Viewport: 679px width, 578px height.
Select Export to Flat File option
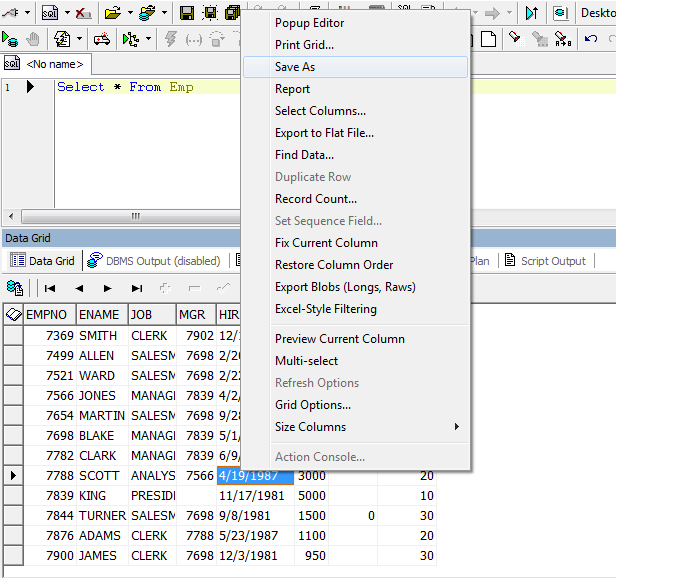[324, 133]
